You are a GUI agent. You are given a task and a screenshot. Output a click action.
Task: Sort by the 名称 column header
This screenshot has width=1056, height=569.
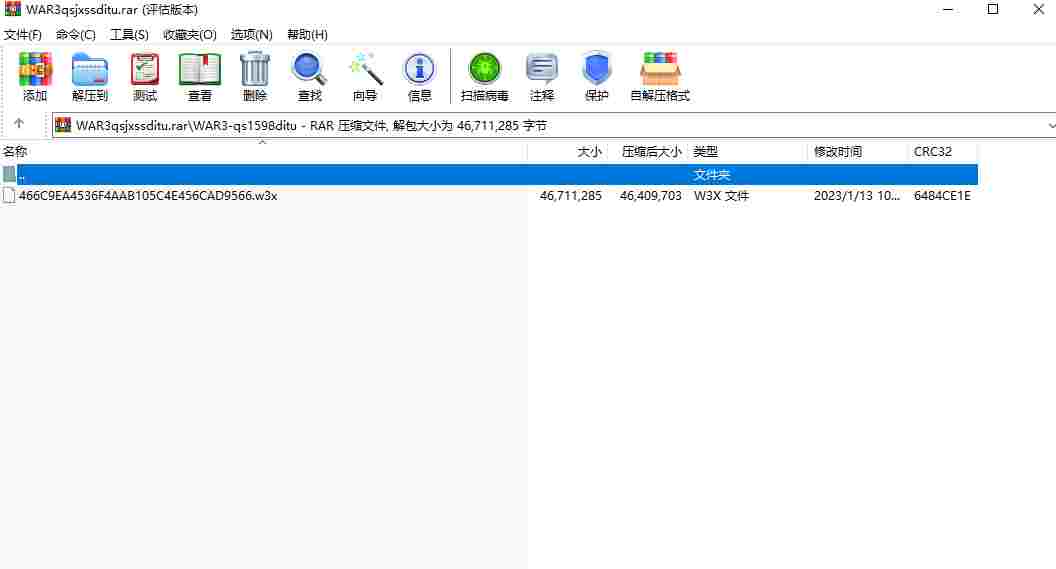click(x=263, y=152)
